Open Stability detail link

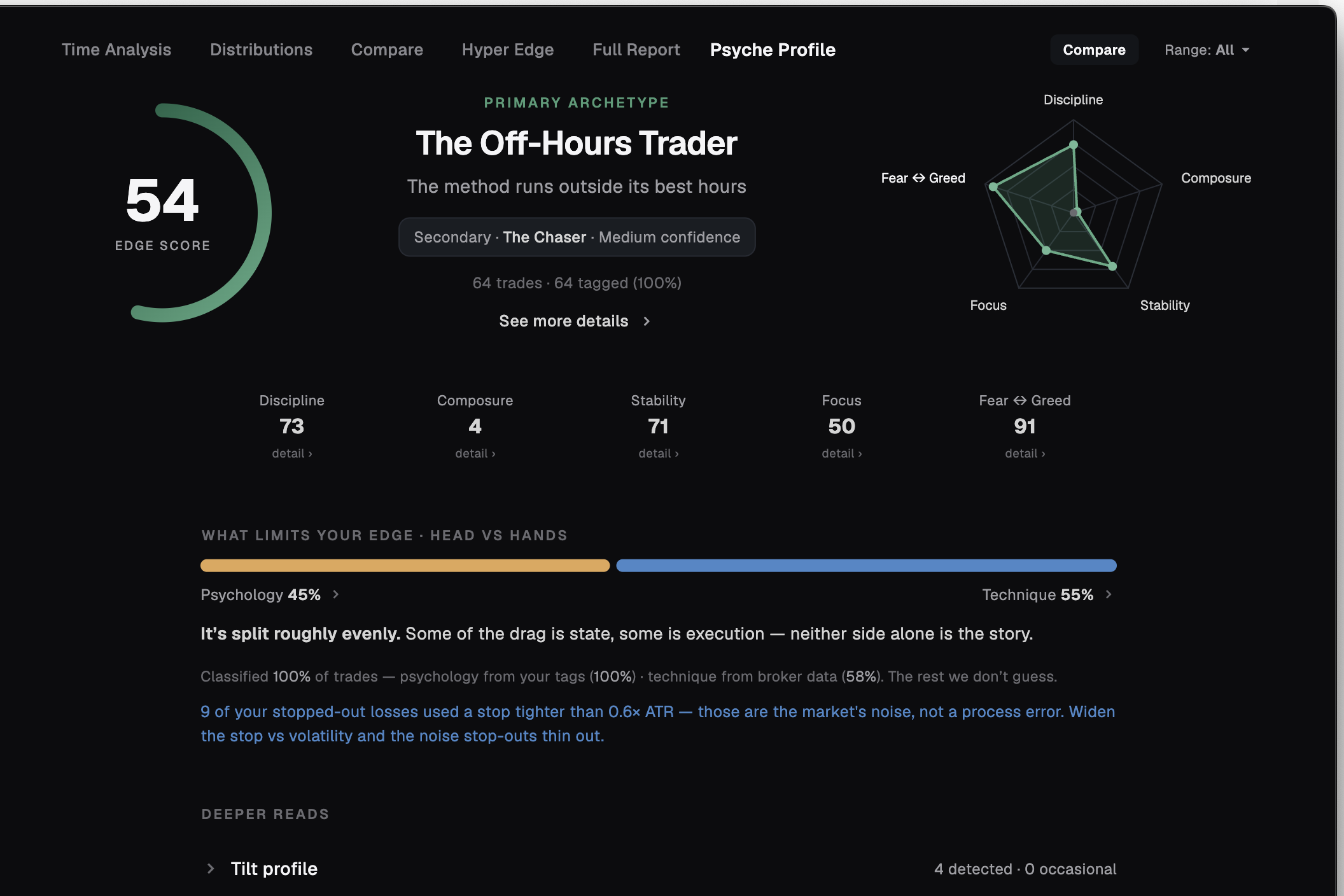point(659,453)
